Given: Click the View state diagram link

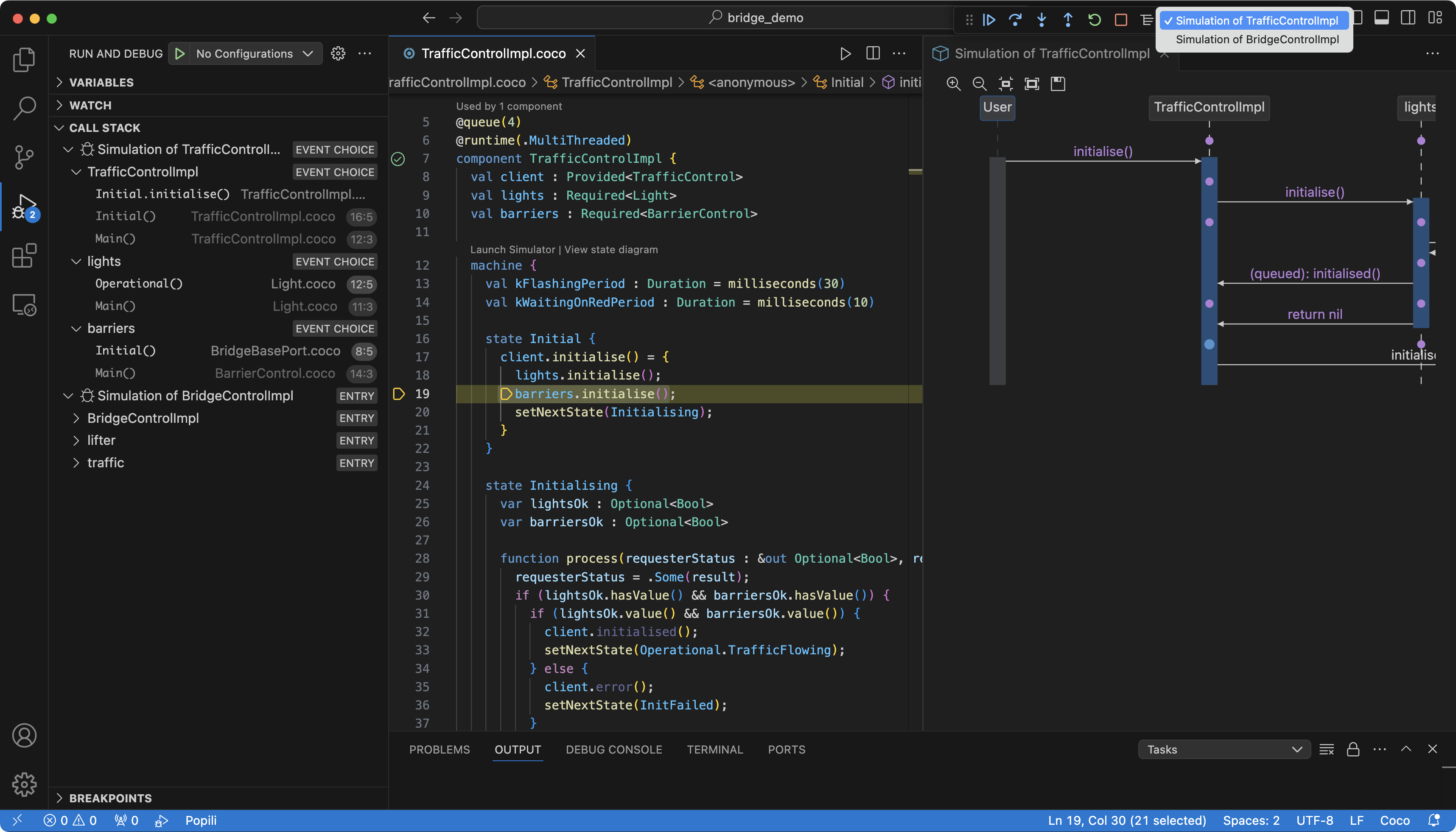Looking at the screenshot, I should pyautogui.click(x=610, y=250).
